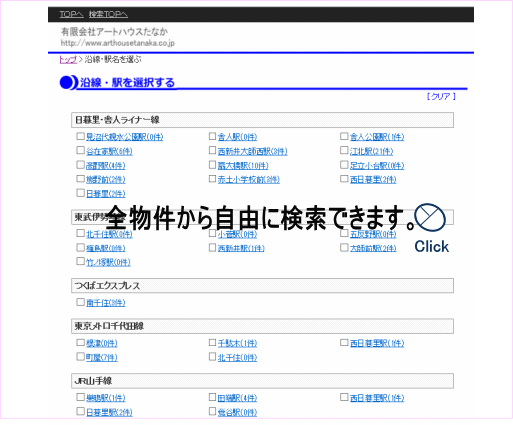Select the 町屋(7件) checkbox
This screenshot has height=425, width=513.
[80, 357]
